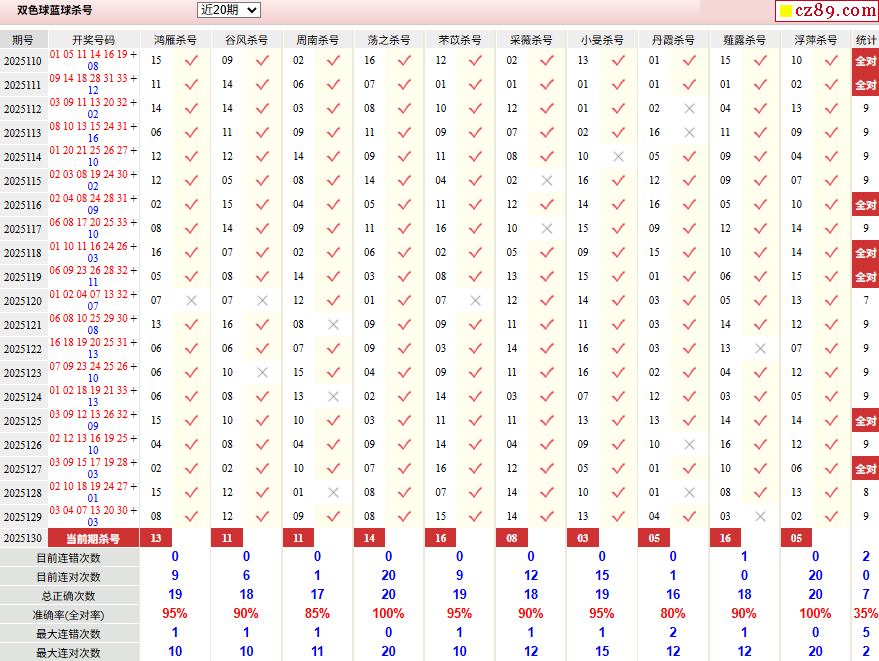Click the 周南杀号 column header
This screenshot has width=879, height=661.
[x=317, y=40]
